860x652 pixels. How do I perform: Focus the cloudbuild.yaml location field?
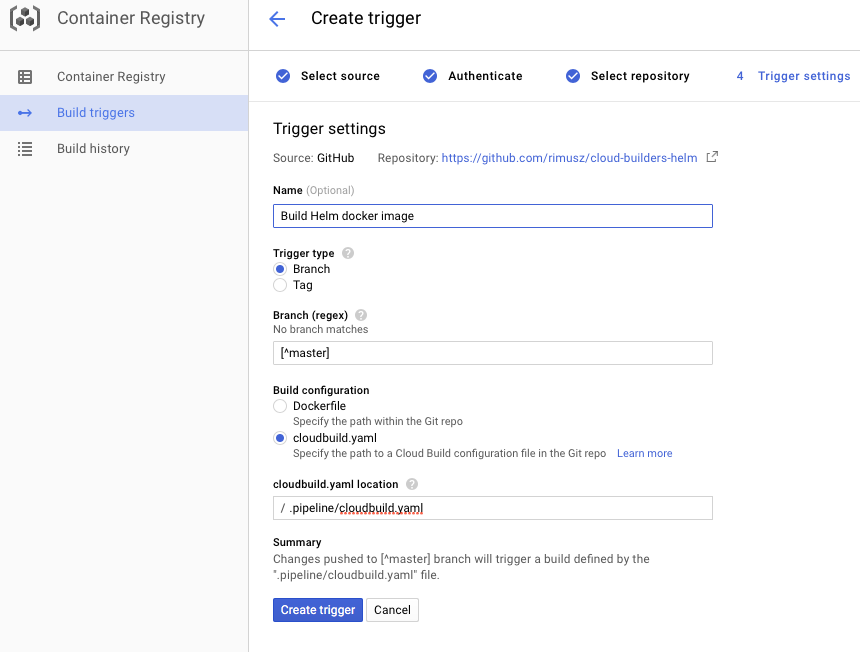(x=493, y=508)
